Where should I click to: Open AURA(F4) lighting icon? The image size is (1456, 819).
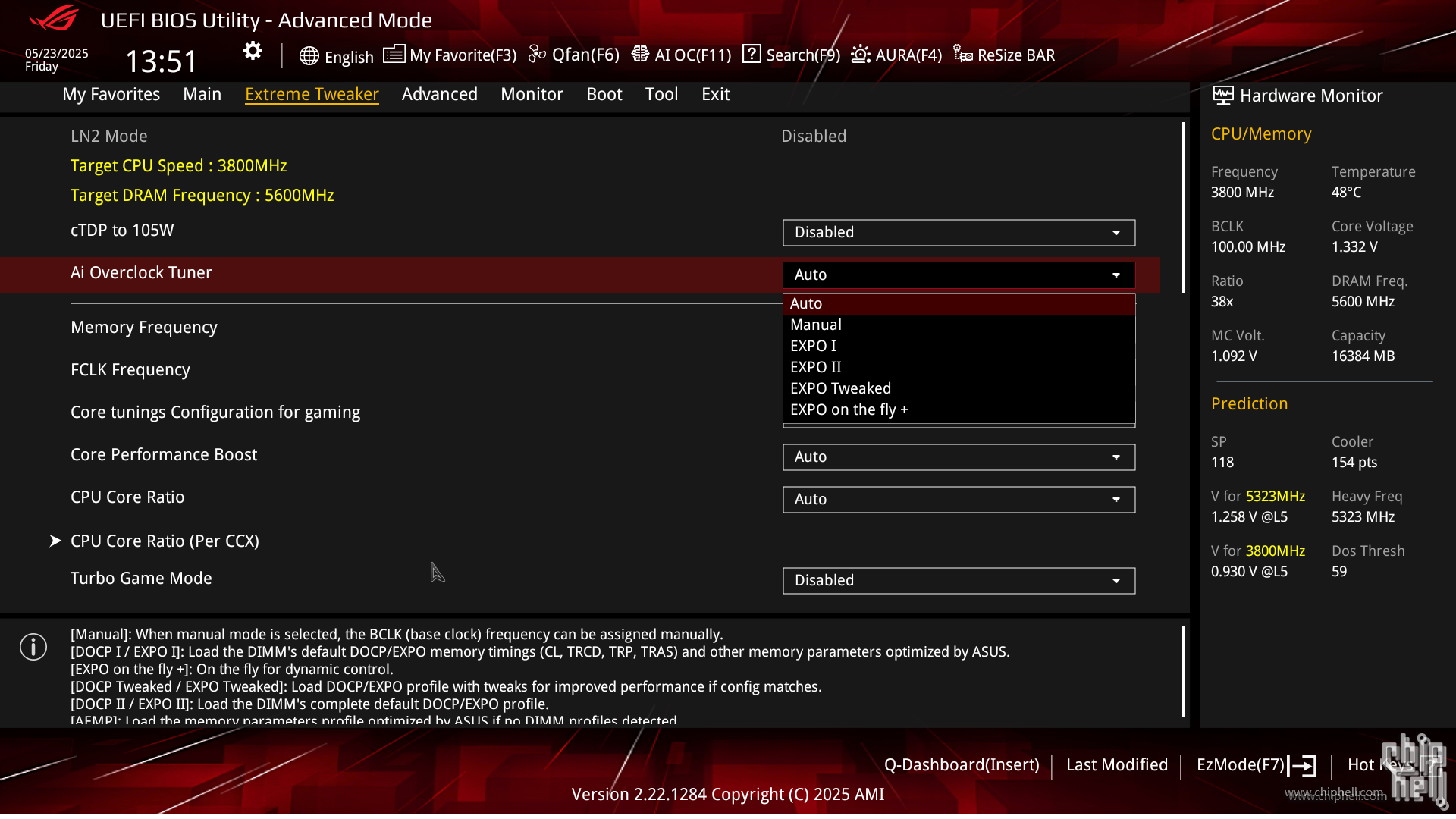coord(861,55)
